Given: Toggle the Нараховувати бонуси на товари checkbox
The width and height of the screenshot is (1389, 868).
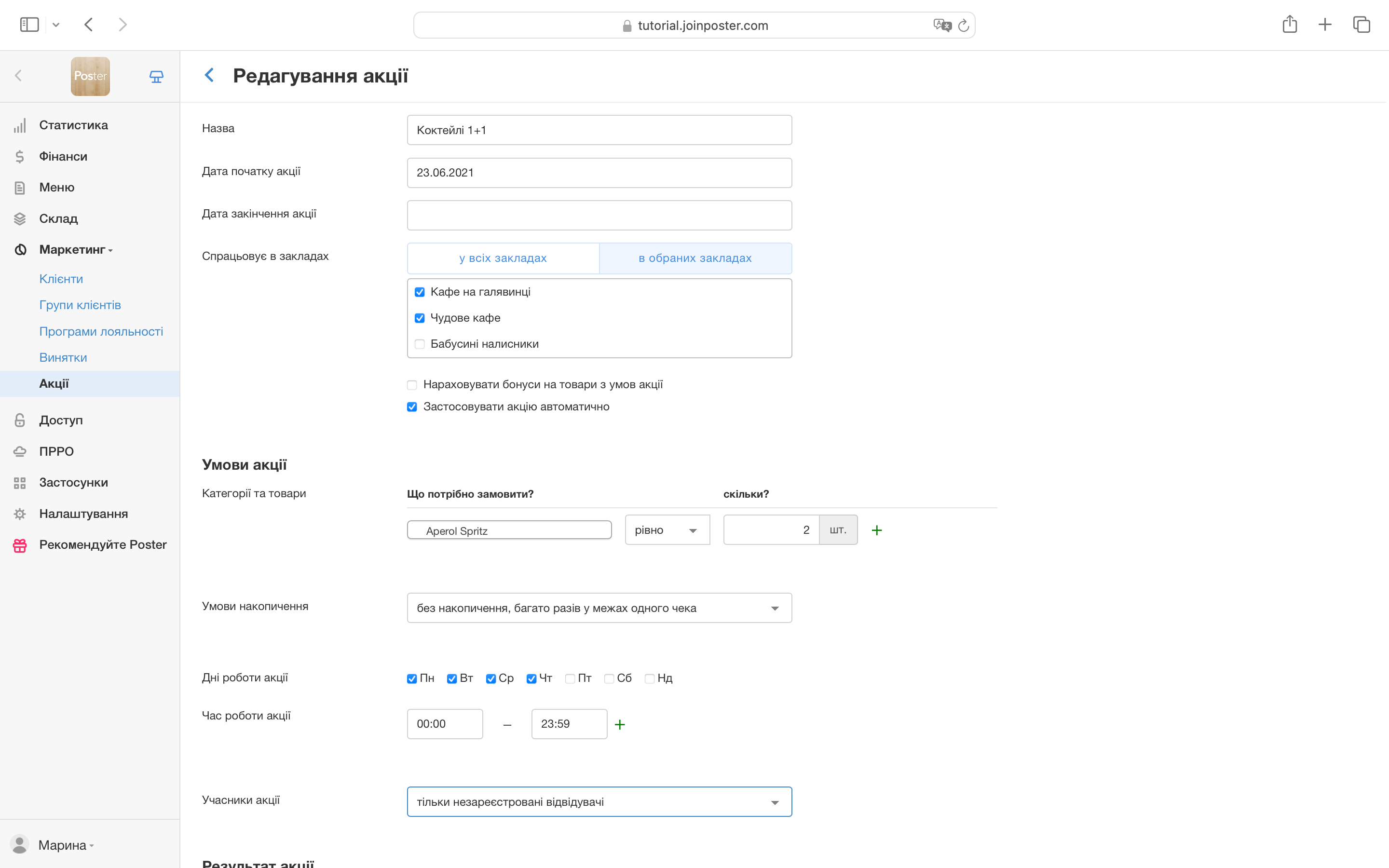Looking at the screenshot, I should [x=412, y=385].
